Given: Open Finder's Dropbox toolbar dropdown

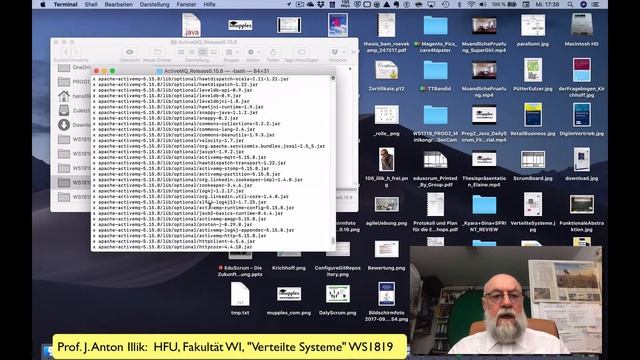Looking at the screenshot, I should 338,52.
